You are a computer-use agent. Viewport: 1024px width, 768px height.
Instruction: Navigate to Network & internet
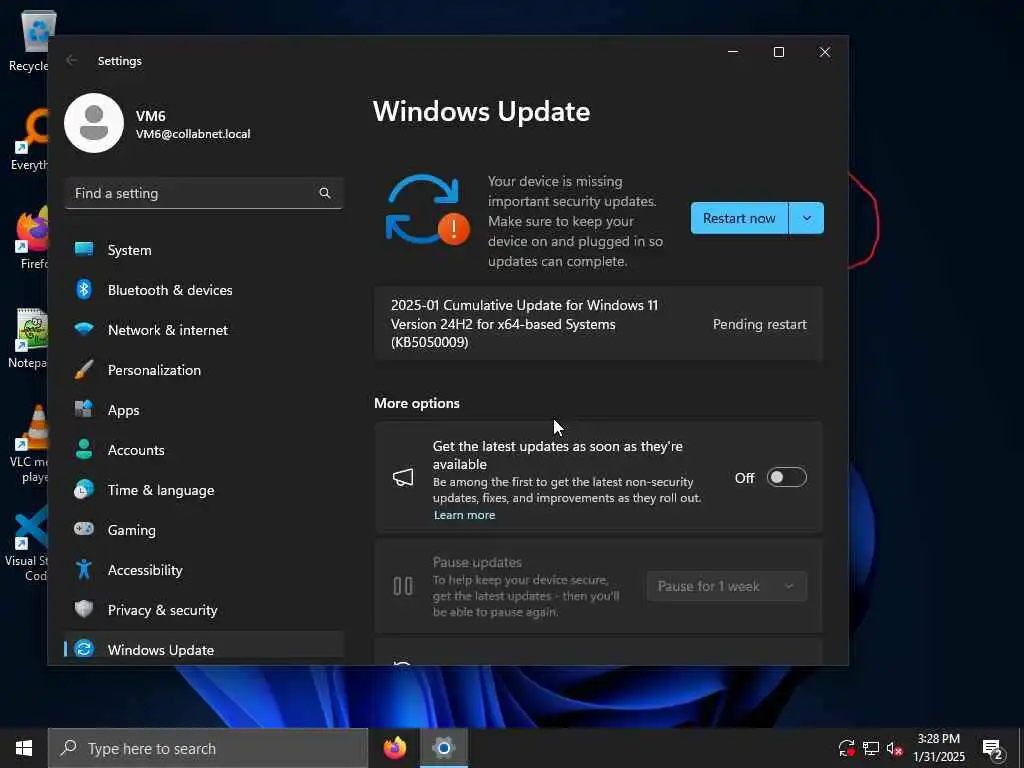pos(204,329)
